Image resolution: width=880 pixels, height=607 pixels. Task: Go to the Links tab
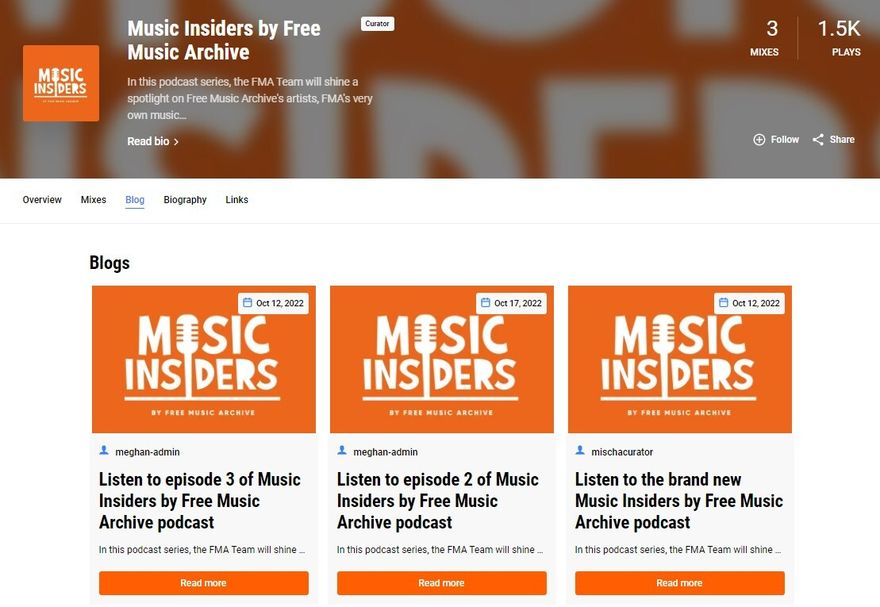pos(237,200)
